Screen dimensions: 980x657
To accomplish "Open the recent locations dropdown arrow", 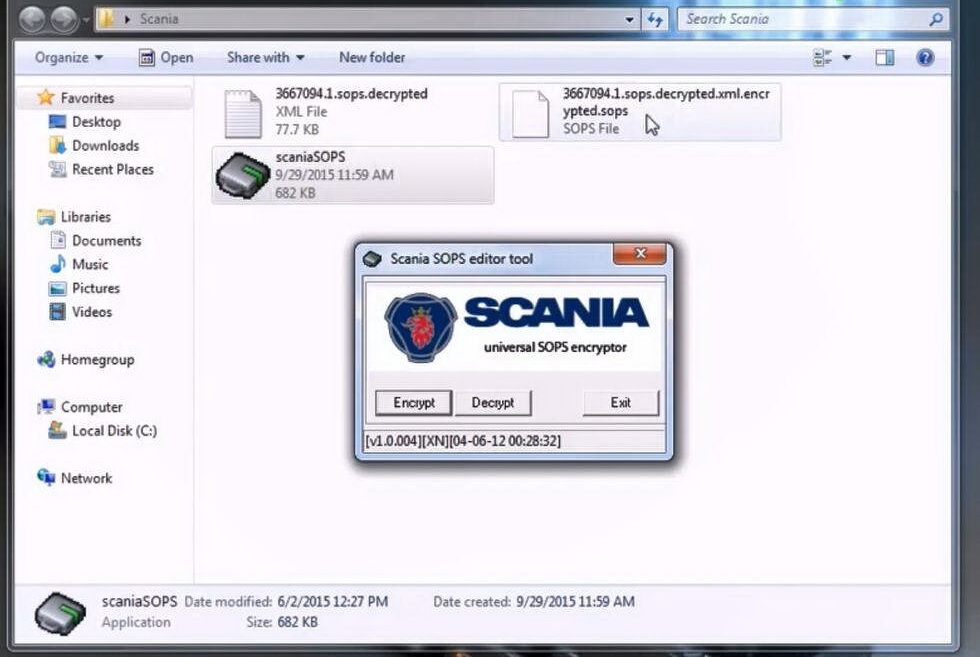I will (86, 20).
